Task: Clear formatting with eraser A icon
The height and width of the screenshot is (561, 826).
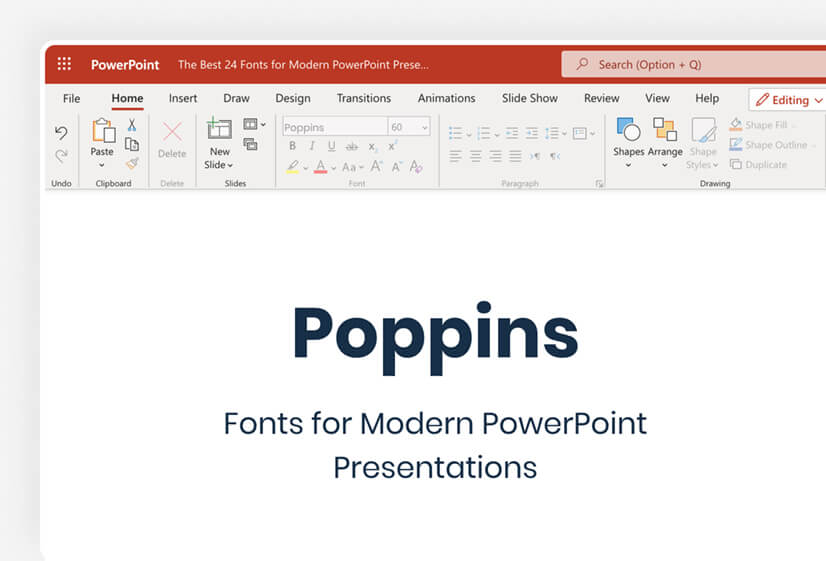Action: (x=416, y=166)
